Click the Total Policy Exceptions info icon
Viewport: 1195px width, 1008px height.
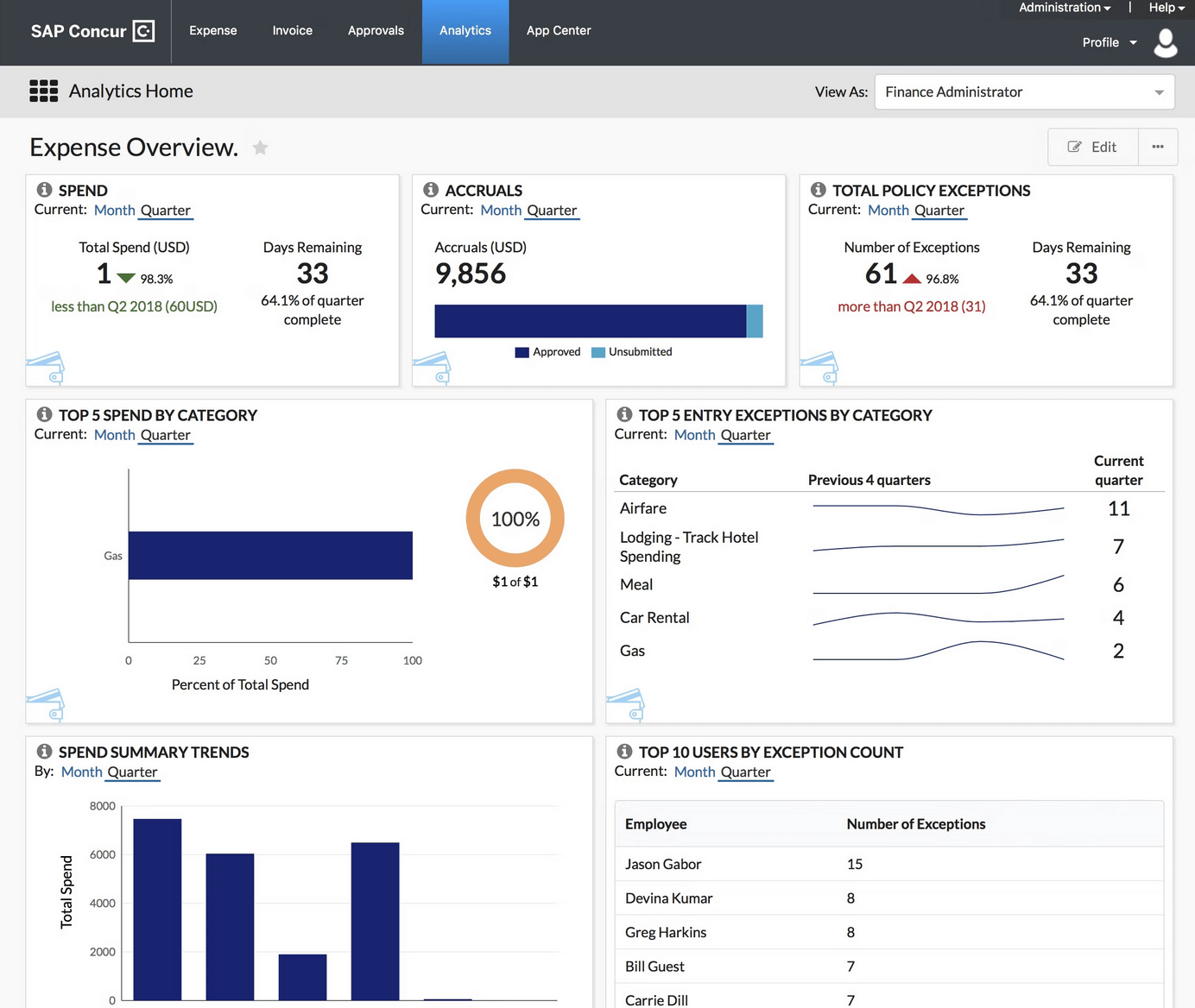pos(818,190)
